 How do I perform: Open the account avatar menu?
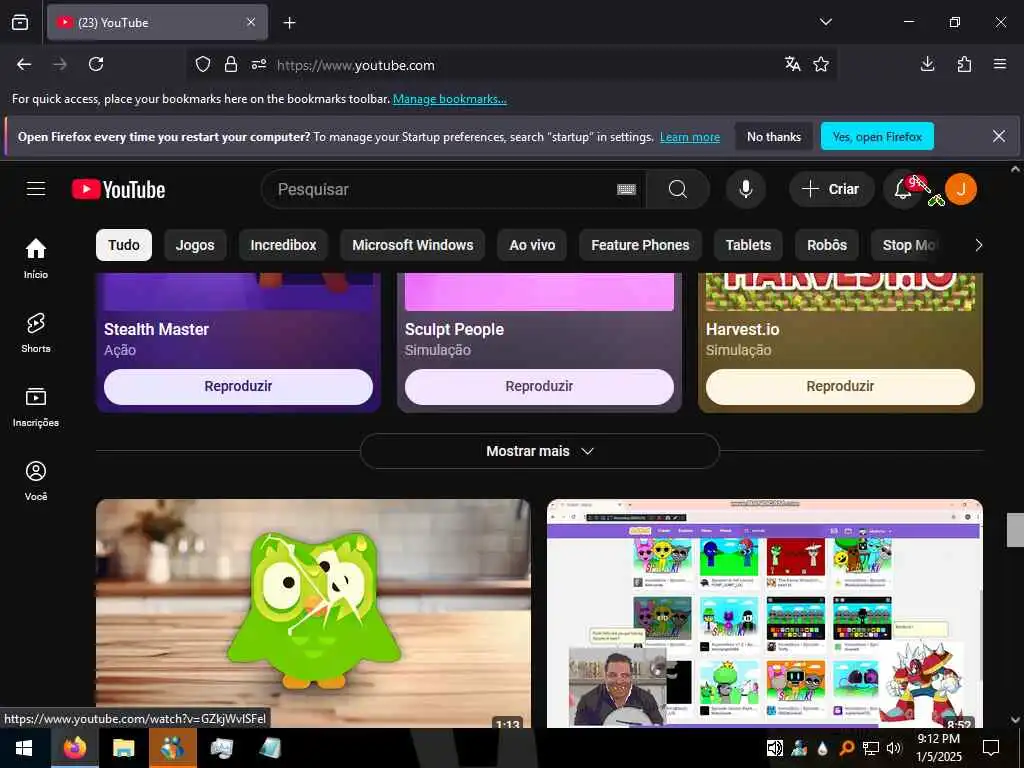[961, 189]
